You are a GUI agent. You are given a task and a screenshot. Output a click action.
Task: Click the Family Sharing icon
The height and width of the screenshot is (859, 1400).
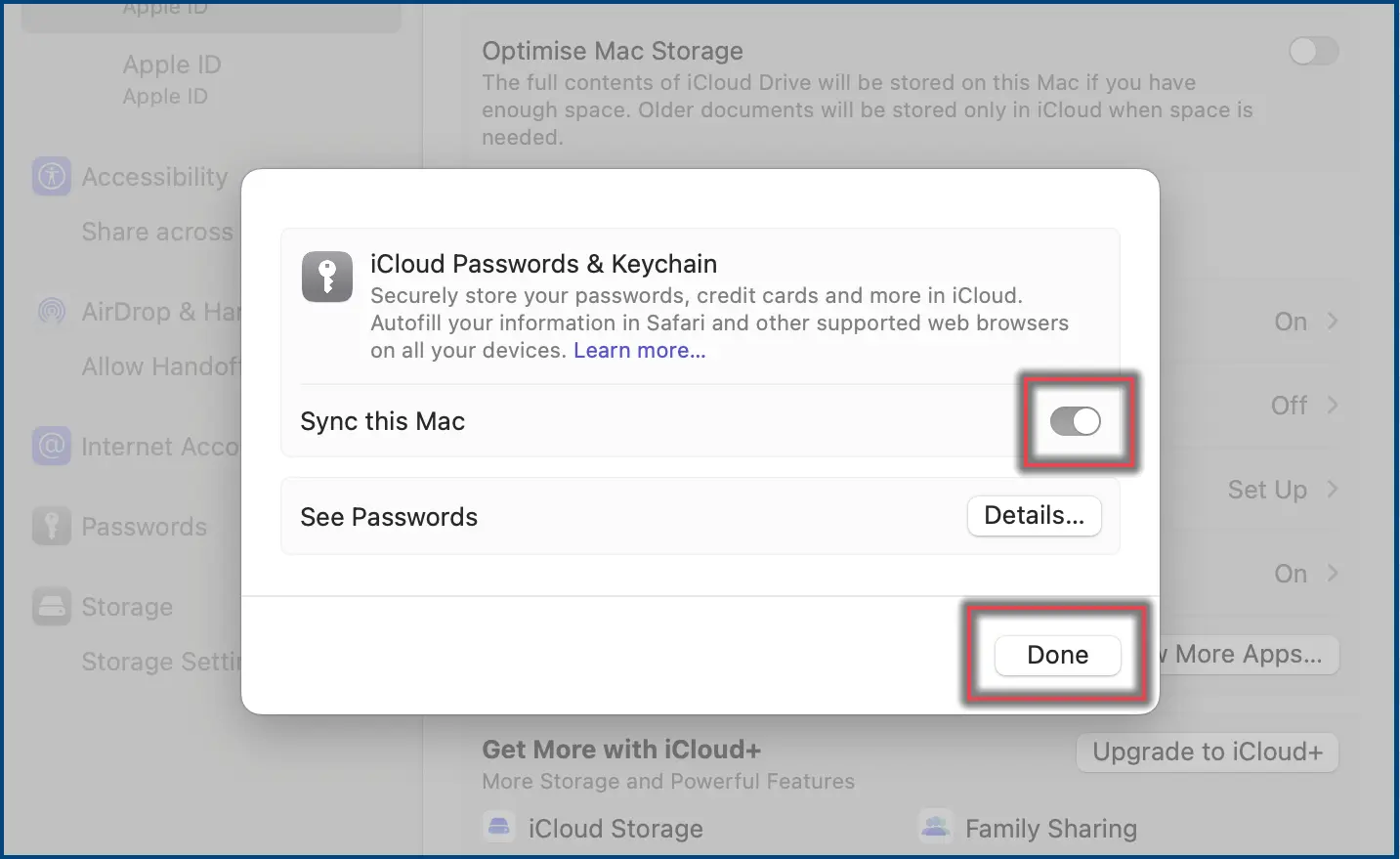coord(936,828)
